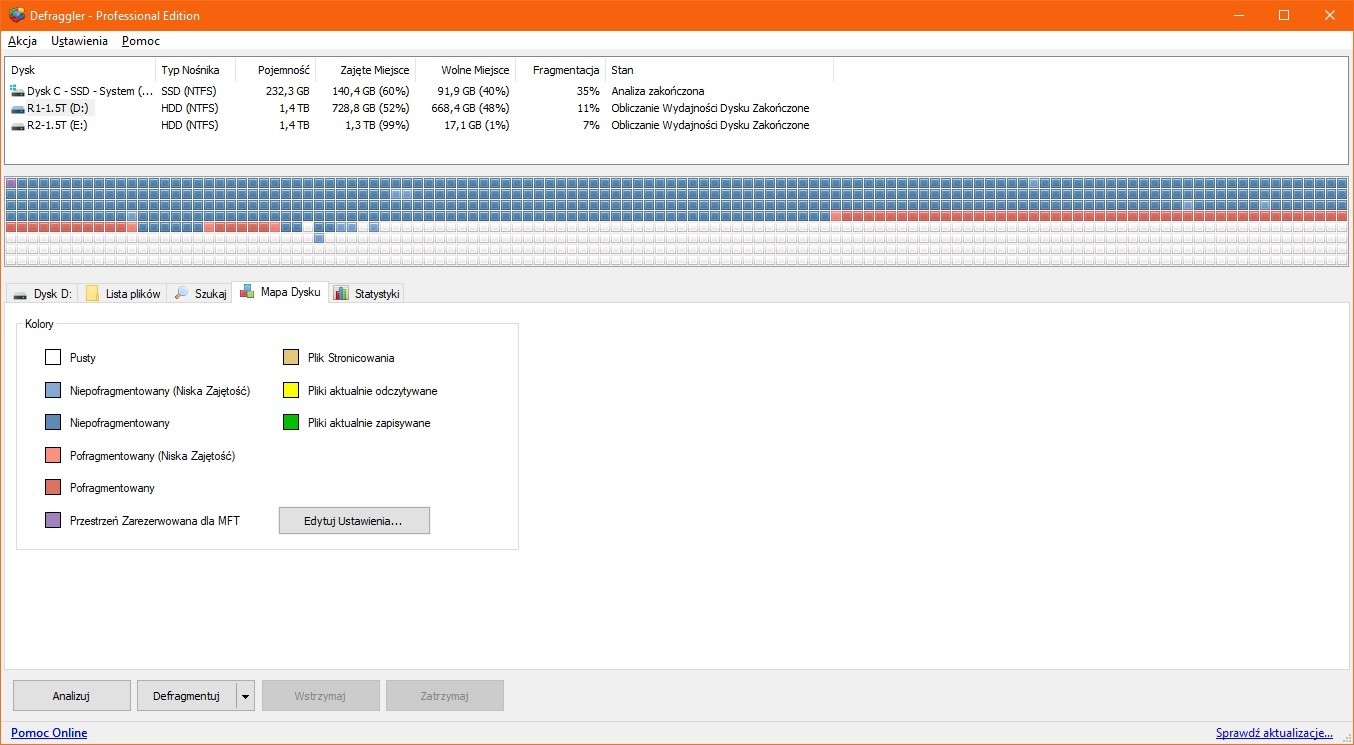Viewport: 1354px width, 745px height.
Task: Click '1,3 TB (99%)' used space cell
Action: point(378,126)
